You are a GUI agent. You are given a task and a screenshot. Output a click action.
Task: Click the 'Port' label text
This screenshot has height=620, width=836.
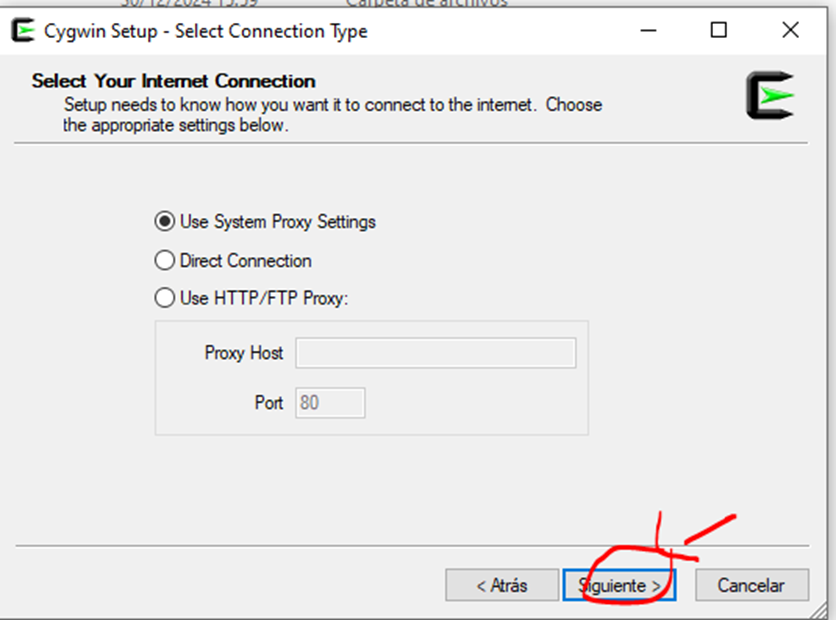[269, 404]
